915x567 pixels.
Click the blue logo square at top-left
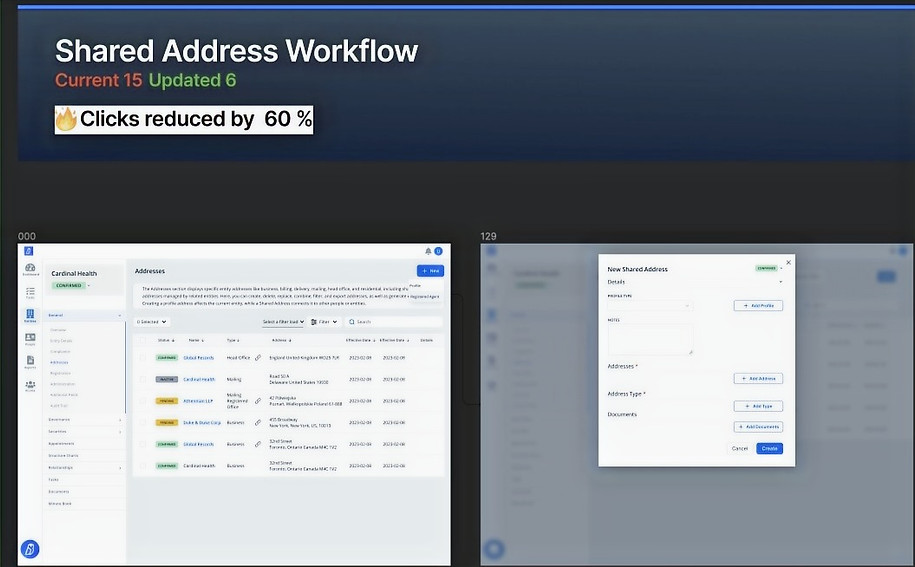tap(29, 251)
